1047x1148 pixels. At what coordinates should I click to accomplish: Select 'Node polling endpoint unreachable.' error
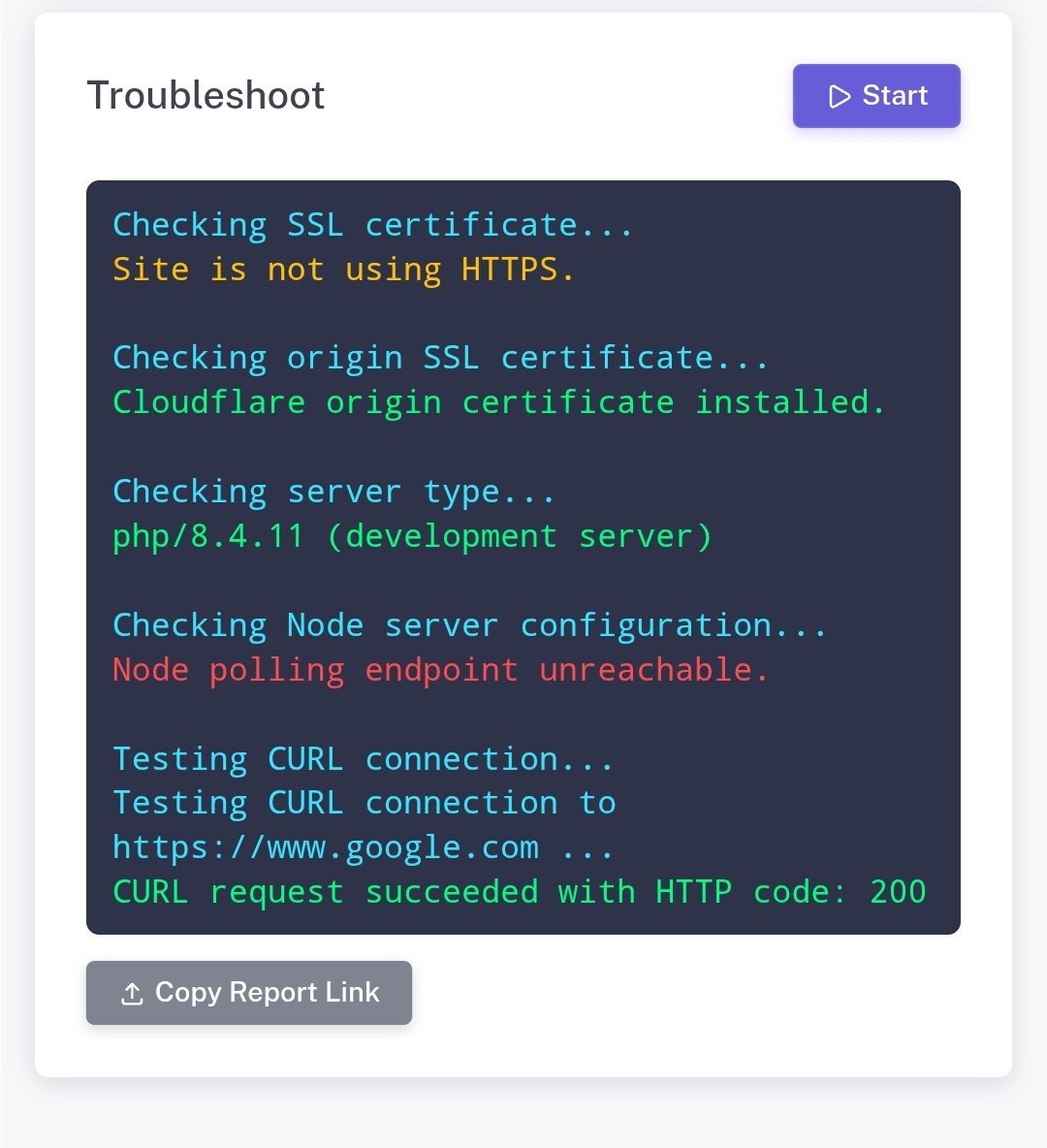441,671
